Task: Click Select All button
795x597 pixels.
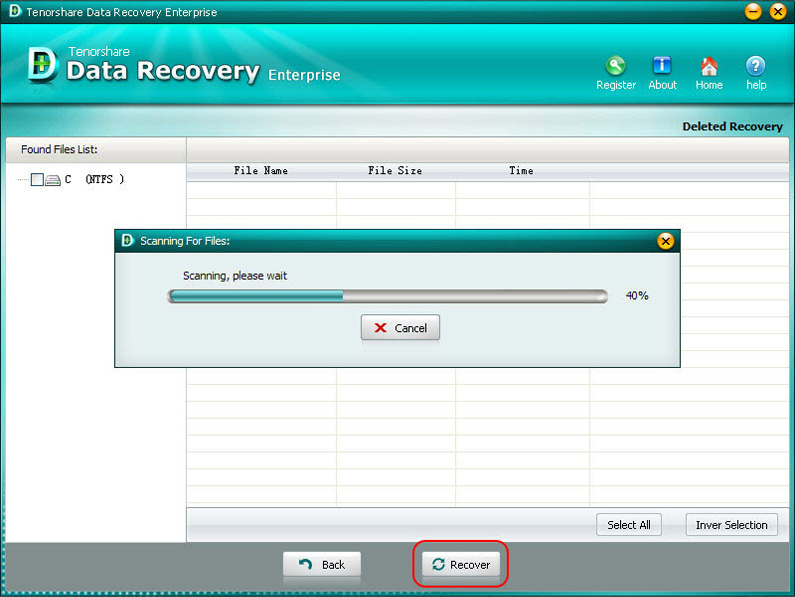Action: (x=629, y=525)
